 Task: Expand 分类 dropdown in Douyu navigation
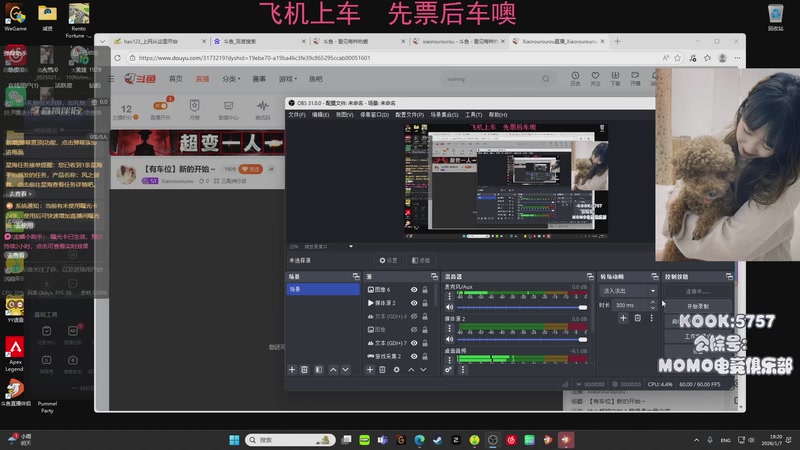click(x=231, y=79)
